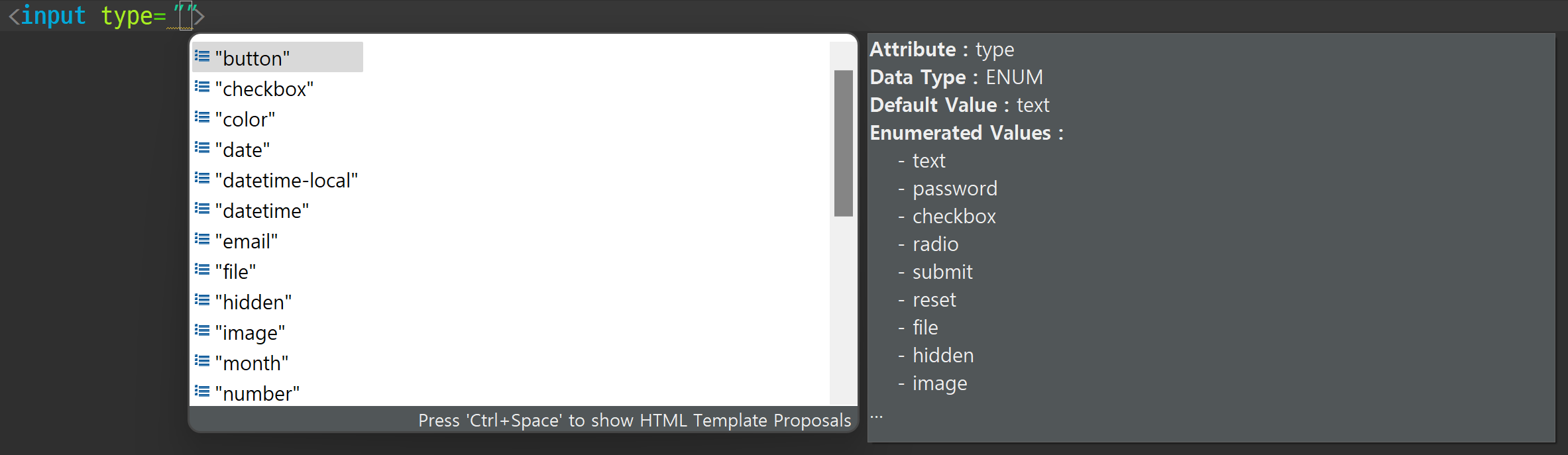Click the list icon beside "hidden" proposal
This screenshot has width=1568, height=455.
[202, 301]
